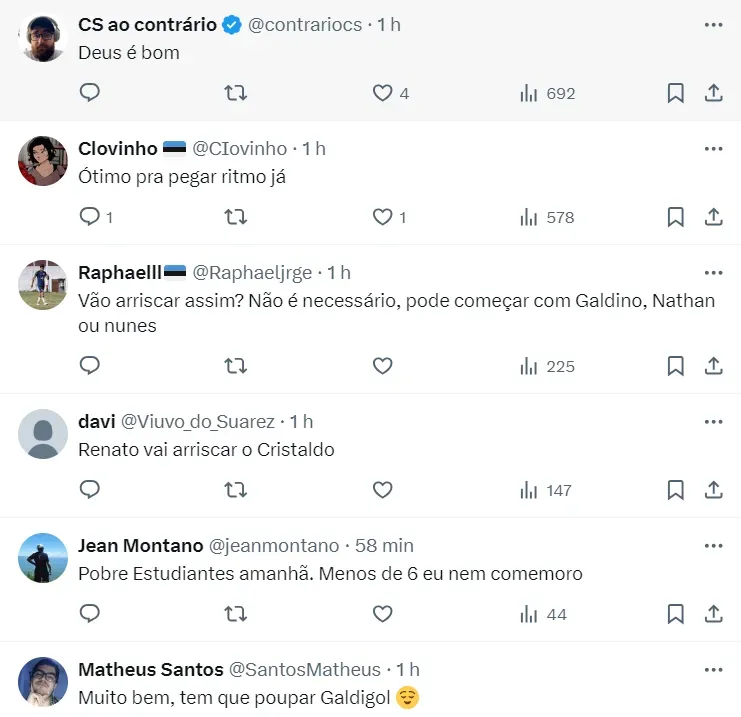This screenshot has height=717, width=741.
Task: Share davi's tweet about Cristaldo
Action: [x=714, y=490]
